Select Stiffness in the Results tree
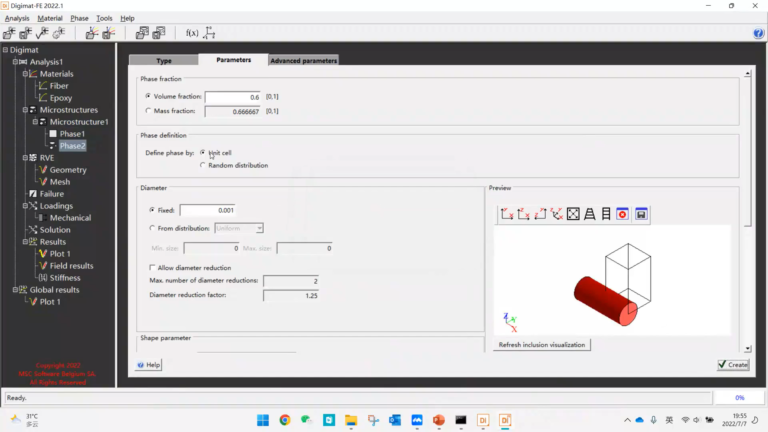The width and height of the screenshot is (768, 432). 65,278
